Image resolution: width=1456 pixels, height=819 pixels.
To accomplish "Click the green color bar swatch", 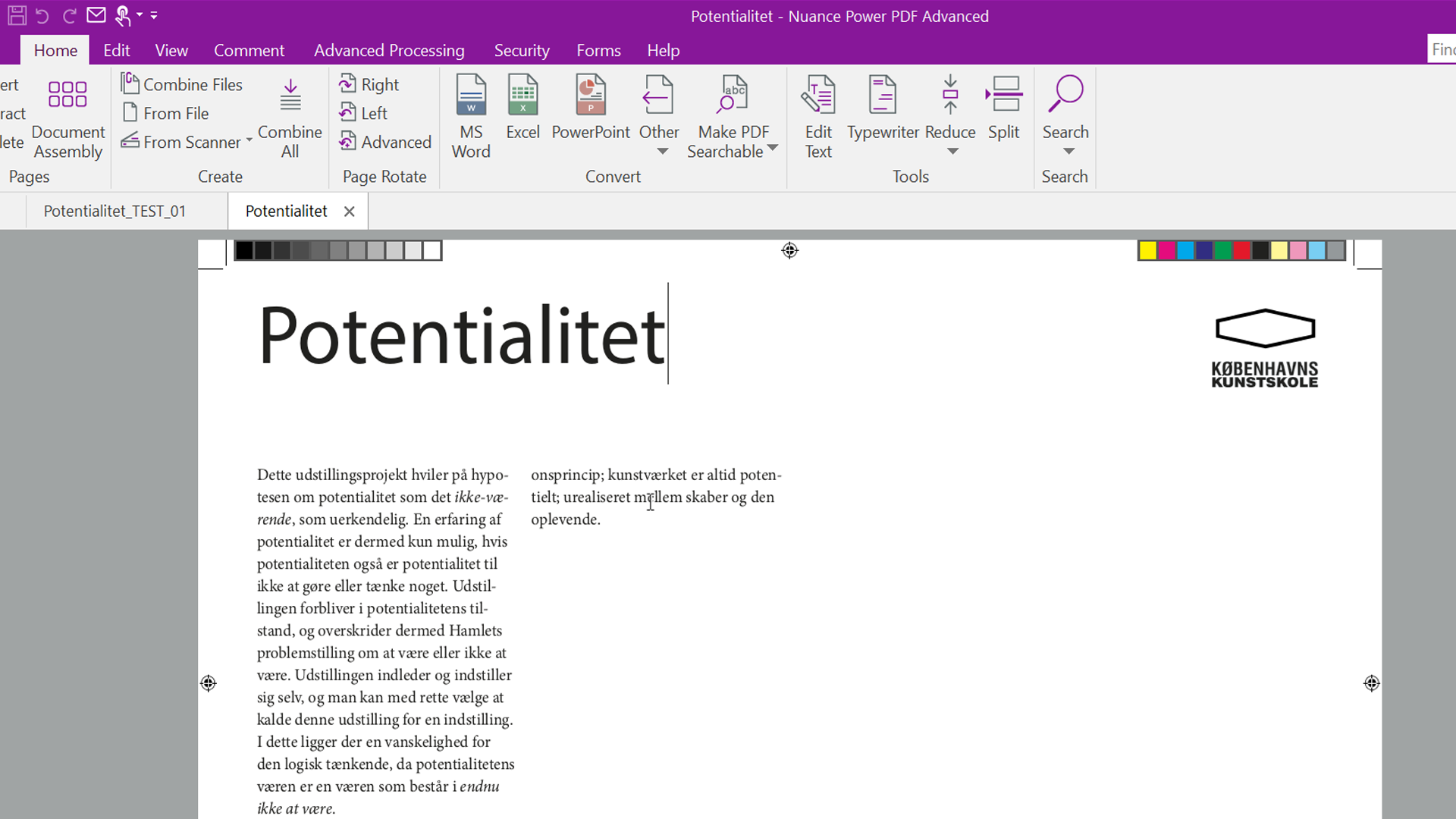I will pyautogui.click(x=1223, y=250).
